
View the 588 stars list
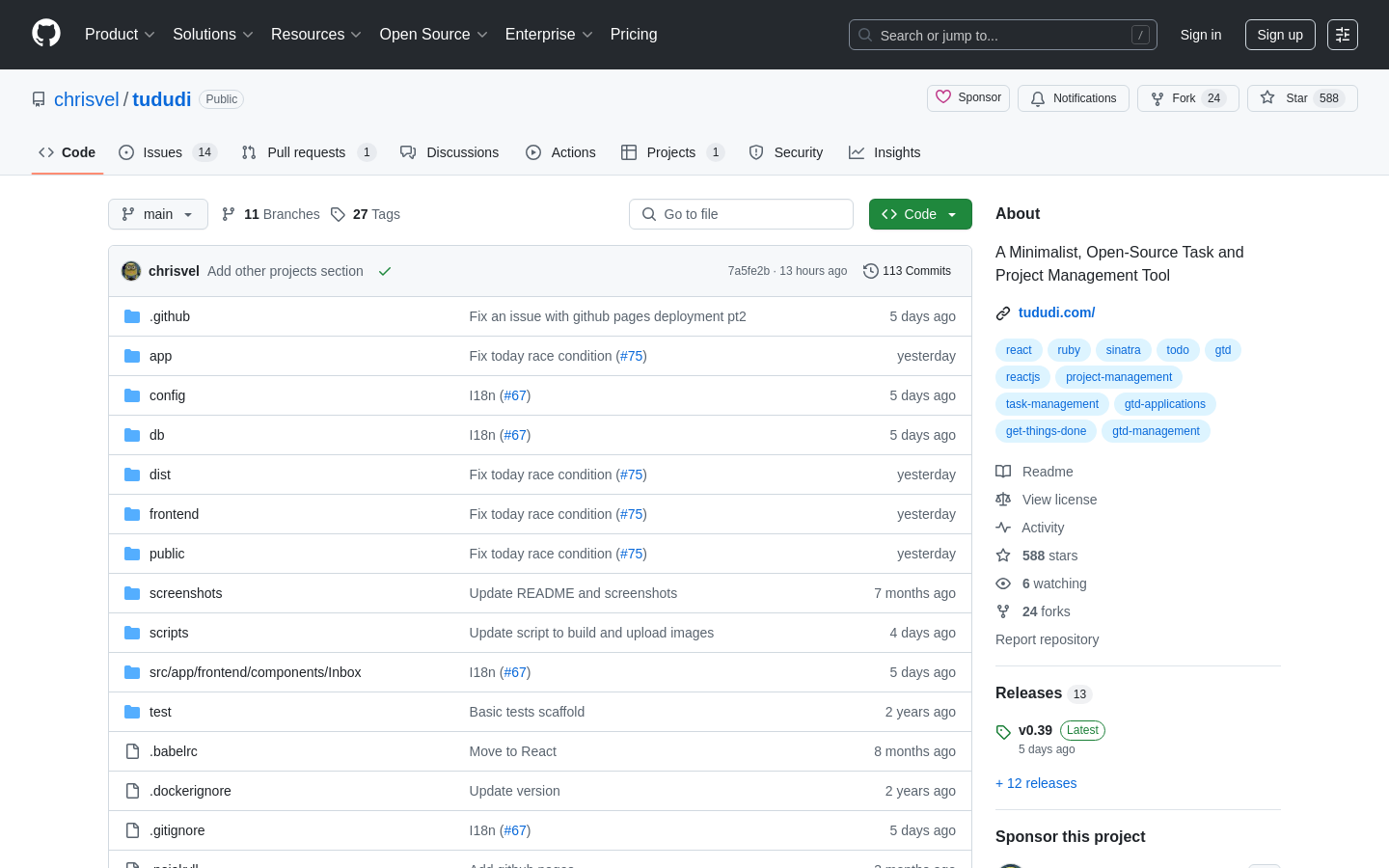(1037, 556)
